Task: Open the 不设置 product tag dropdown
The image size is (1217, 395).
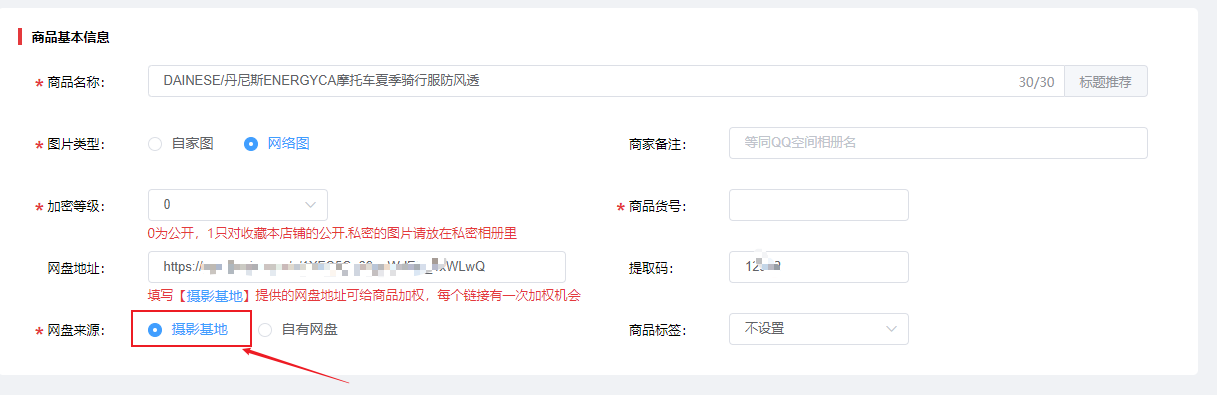Action: (x=819, y=329)
